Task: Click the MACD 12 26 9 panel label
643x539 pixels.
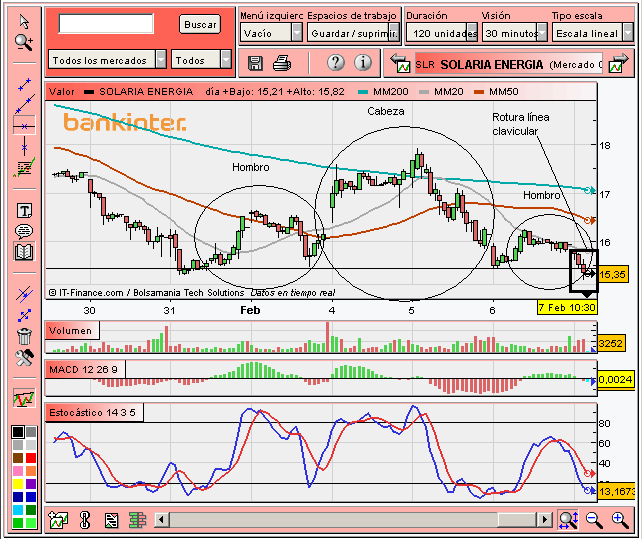Action: (84, 370)
